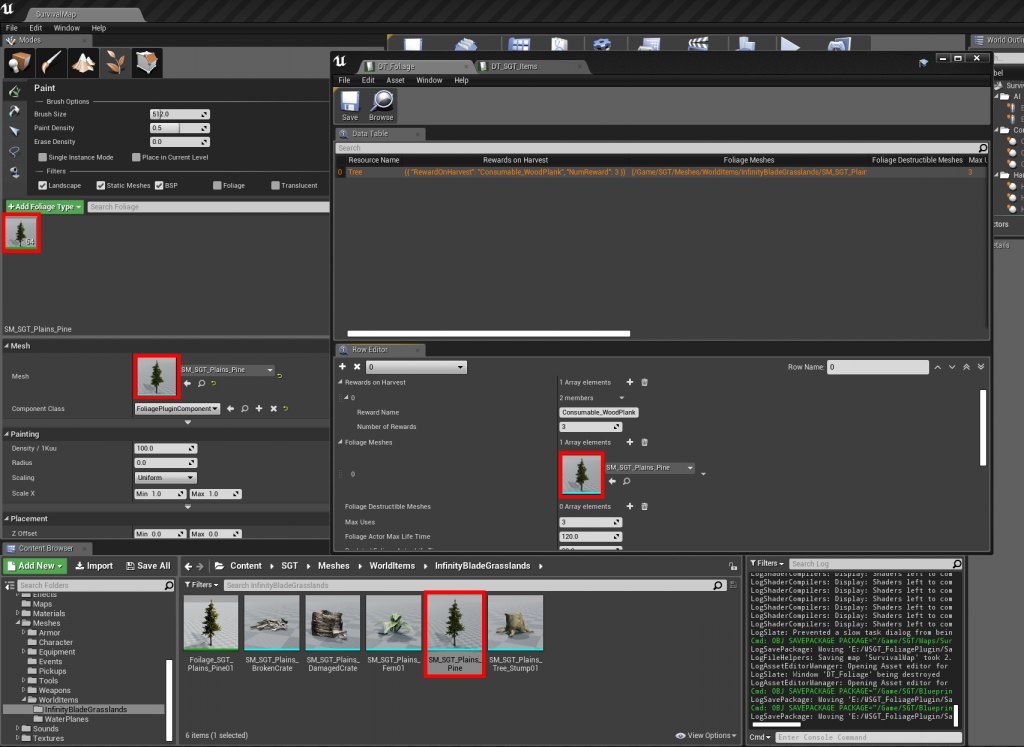The image size is (1024, 747).
Task: Switch to the Geometry Editing mode
Action: [x=147, y=63]
